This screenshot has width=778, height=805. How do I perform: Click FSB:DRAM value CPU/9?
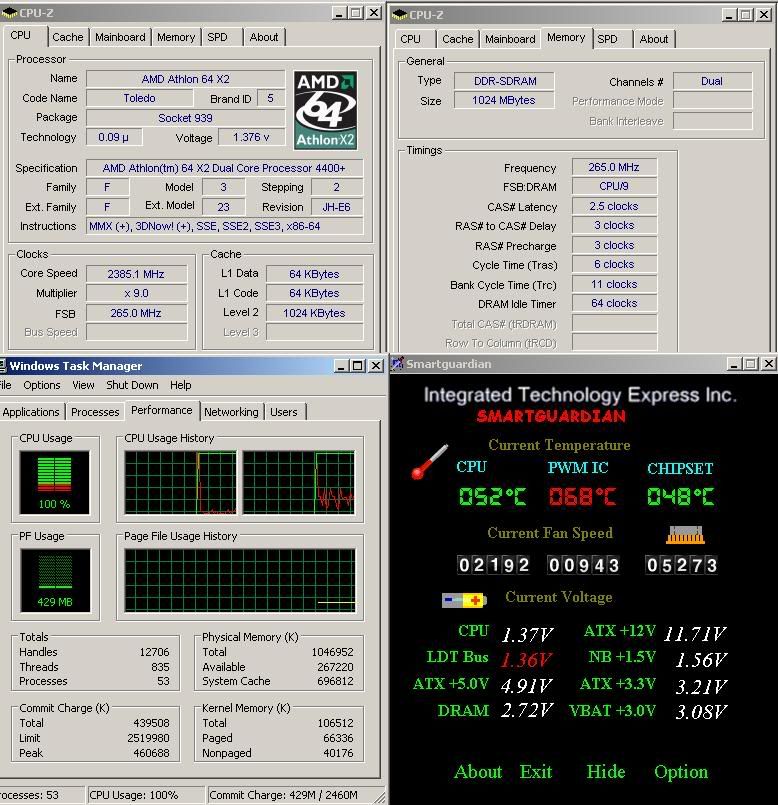(614, 186)
